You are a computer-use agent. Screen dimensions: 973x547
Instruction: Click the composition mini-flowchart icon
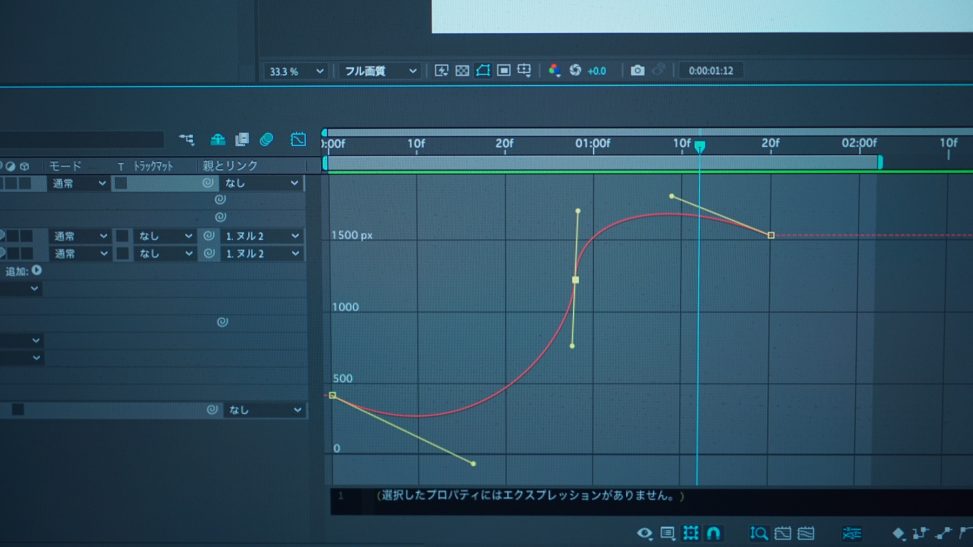coord(187,140)
